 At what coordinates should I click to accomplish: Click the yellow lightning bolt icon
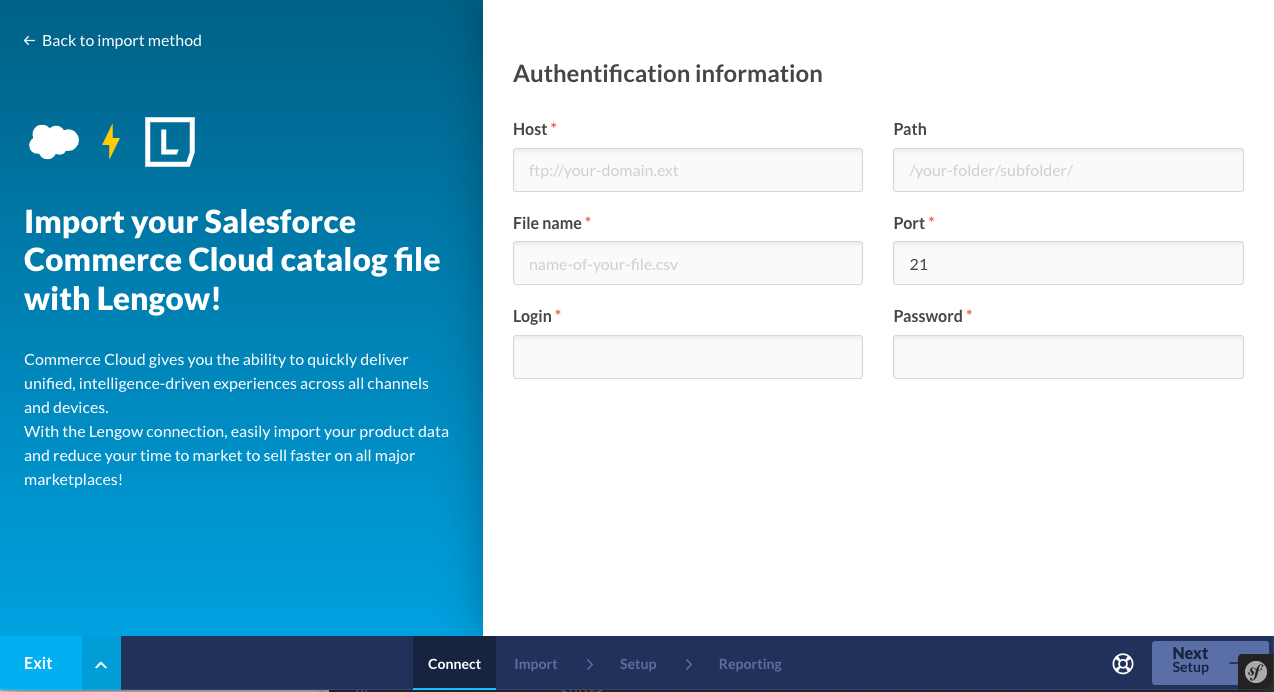[111, 142]
